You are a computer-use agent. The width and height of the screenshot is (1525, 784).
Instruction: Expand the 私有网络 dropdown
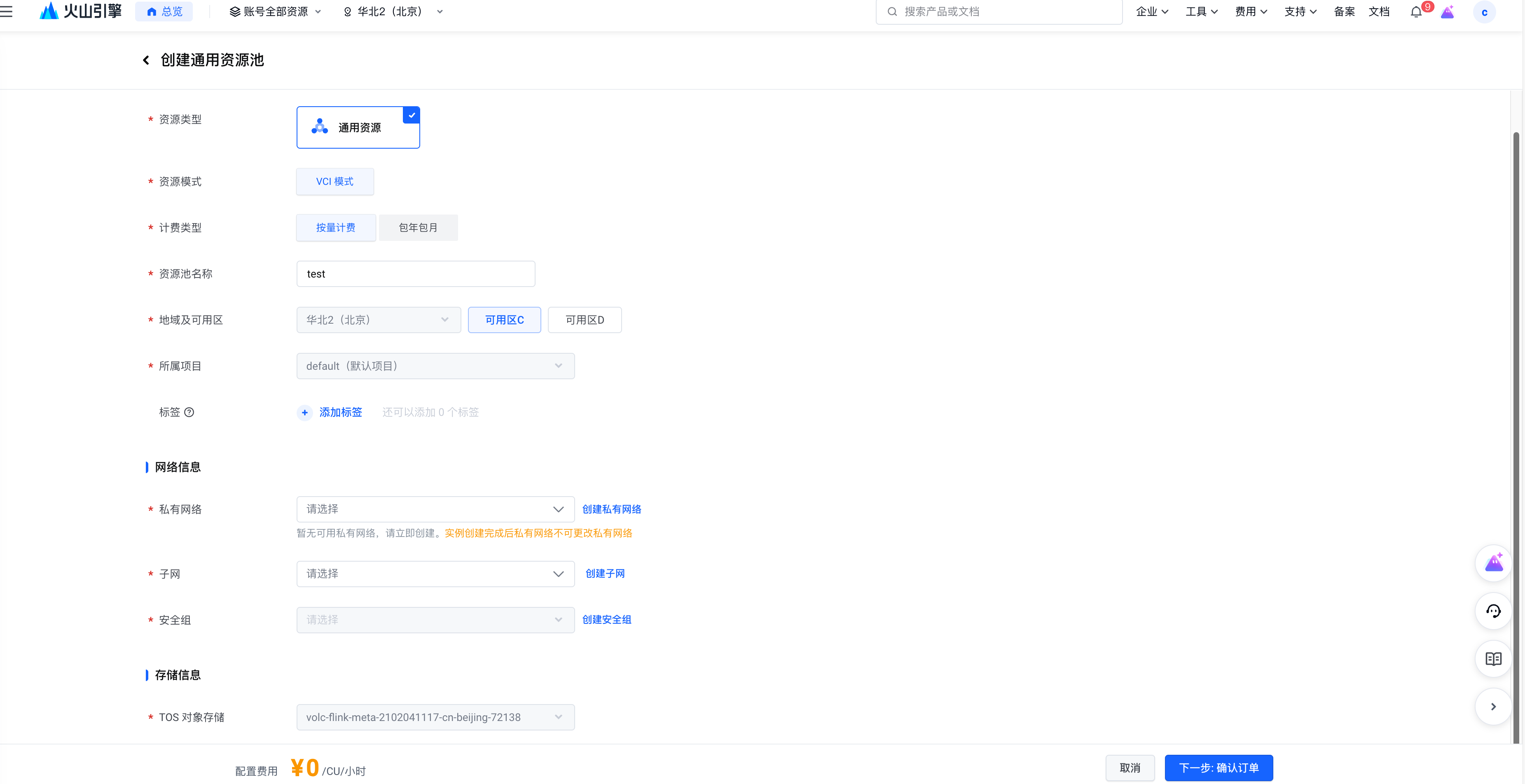pyautogui.click(x=435, y=509)
